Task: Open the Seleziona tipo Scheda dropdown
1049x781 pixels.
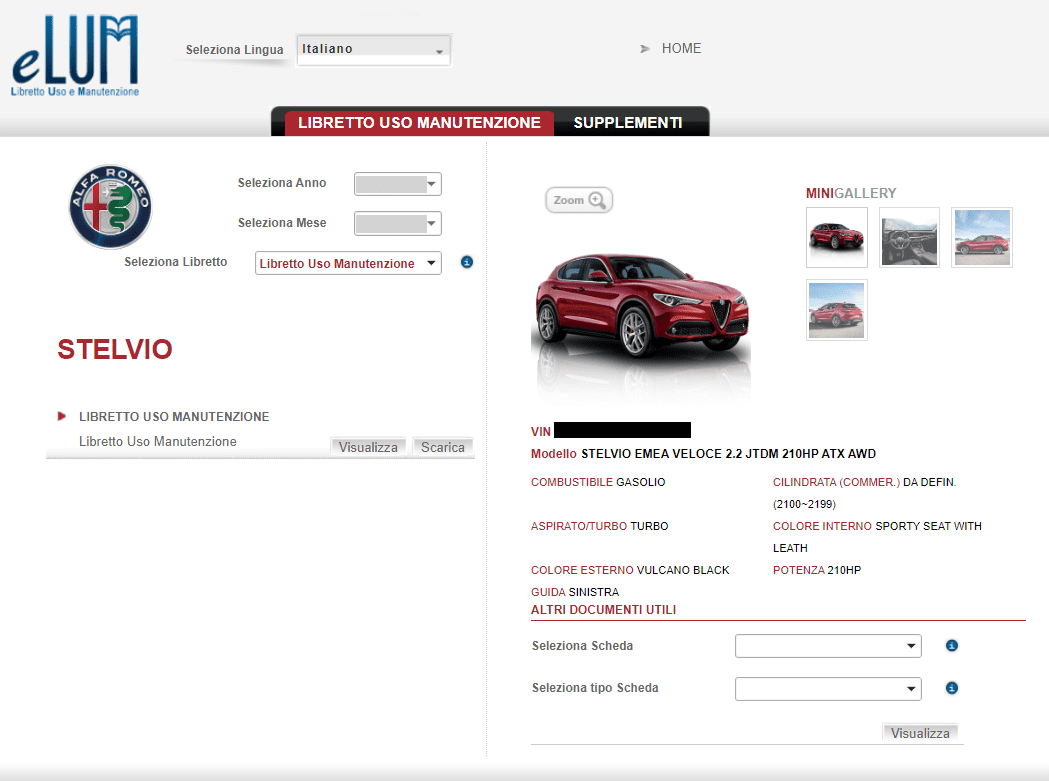Action: tap(828, 689)
